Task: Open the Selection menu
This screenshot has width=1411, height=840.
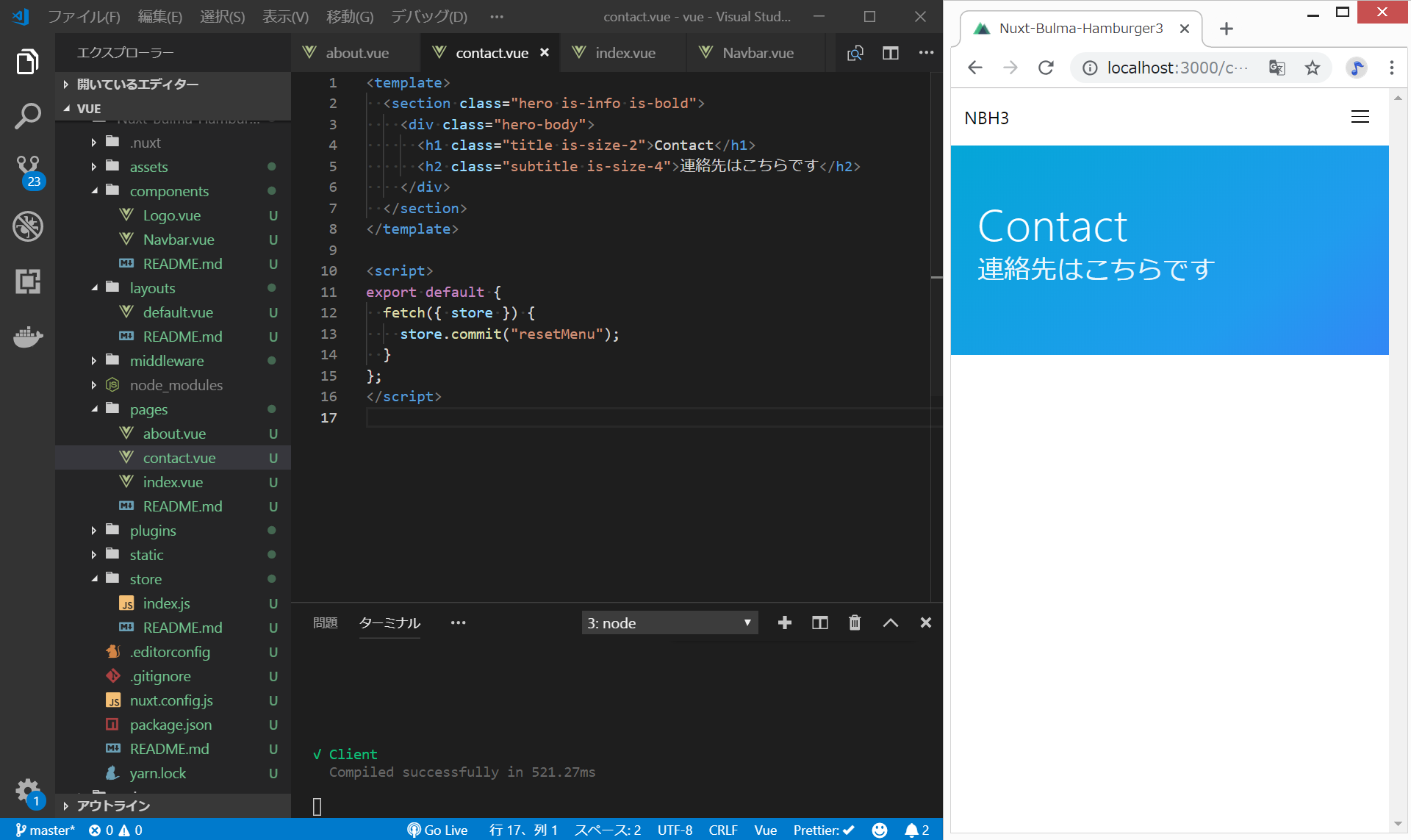Action: click(x=222, y=16)
